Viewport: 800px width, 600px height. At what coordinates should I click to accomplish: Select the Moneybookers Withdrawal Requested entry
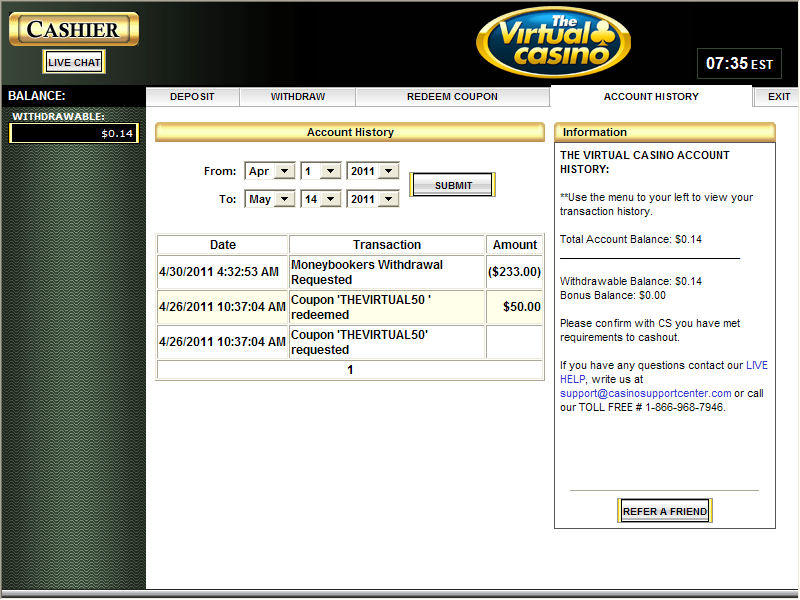pyautogui.click(x=387, y=272)
